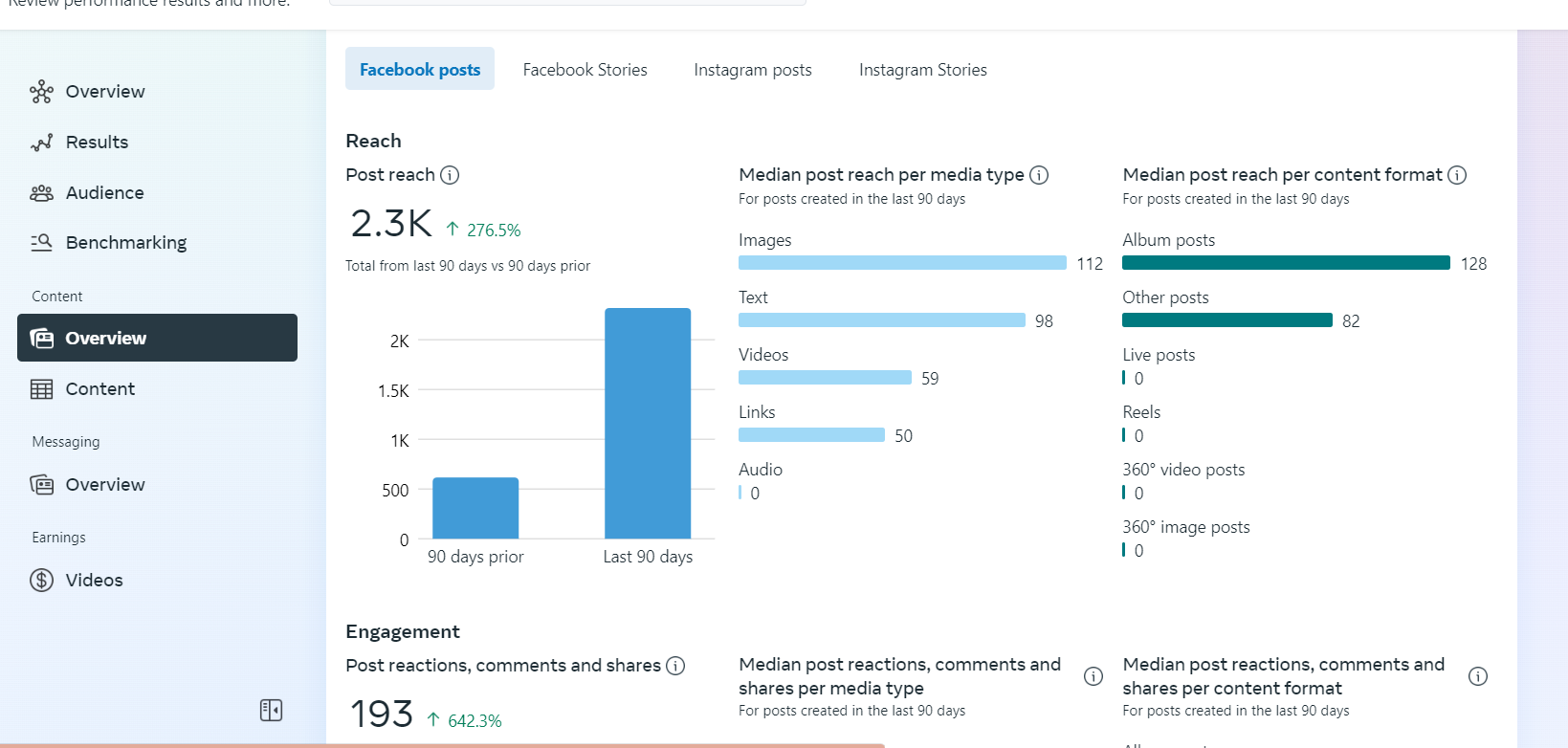This screenshot has height=748, width=1568.
Task: Click the Earnings Videos dollar icon
Action: tap(41, 581)
